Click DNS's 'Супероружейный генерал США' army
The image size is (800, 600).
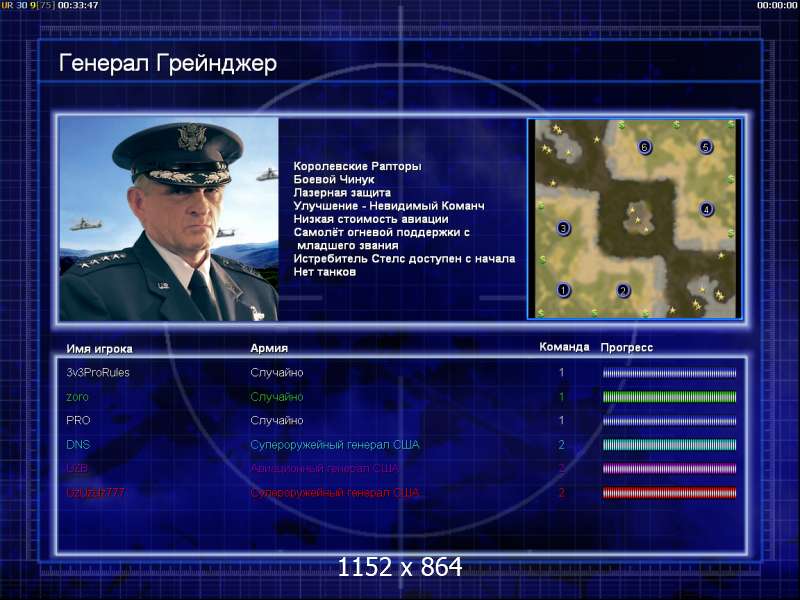[x=335, y=444]
